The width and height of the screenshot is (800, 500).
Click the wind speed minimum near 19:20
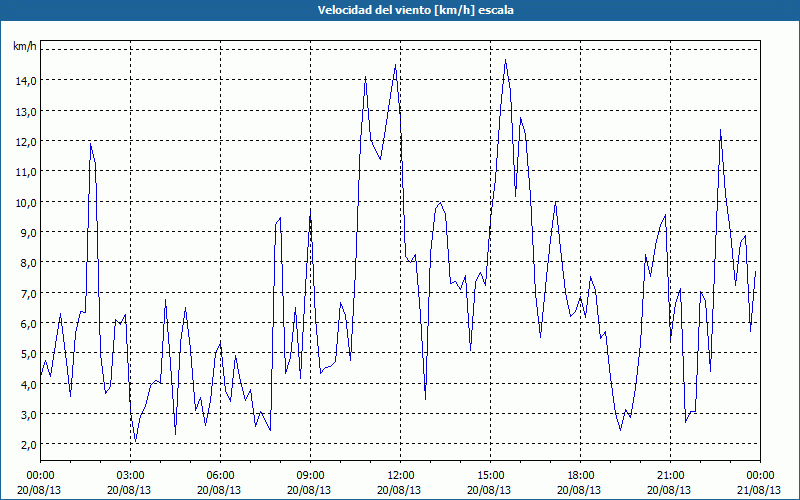(620, 430)
